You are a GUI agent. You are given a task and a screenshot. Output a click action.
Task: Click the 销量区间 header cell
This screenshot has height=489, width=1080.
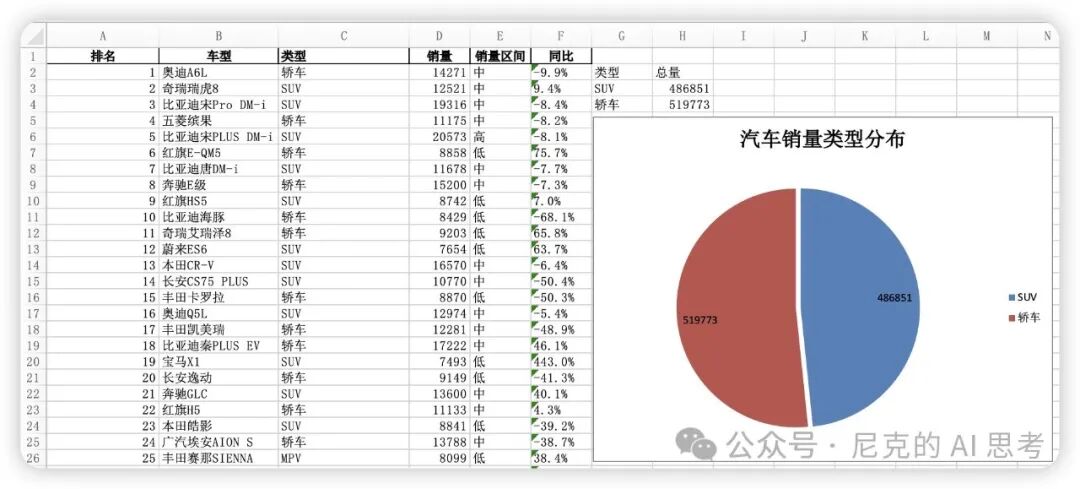tap(500, 56)
